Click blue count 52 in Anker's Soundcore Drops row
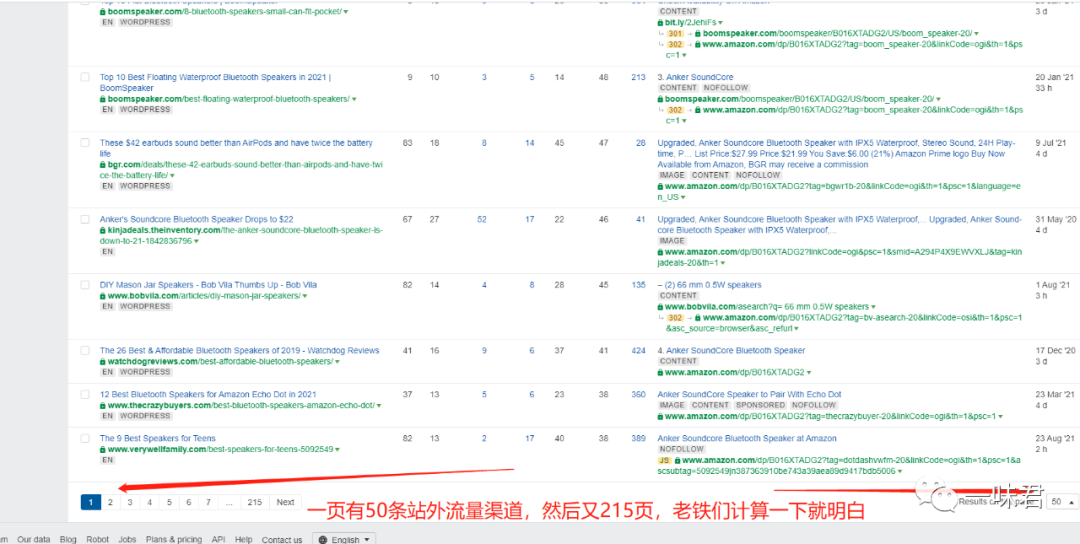 pos(481,219)
